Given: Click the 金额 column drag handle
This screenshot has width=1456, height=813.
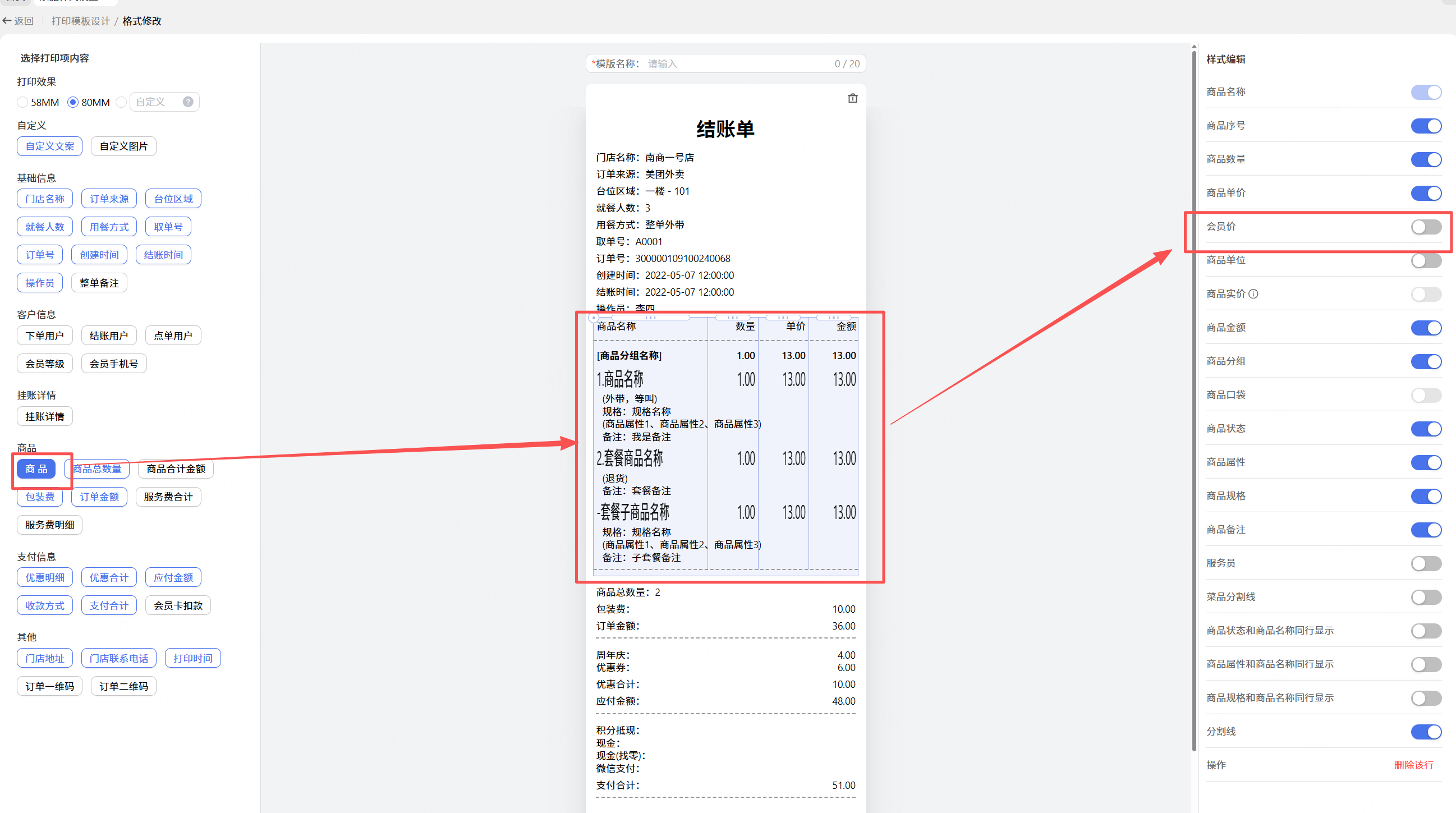Looking at the screenshot, I should (834, 318).
